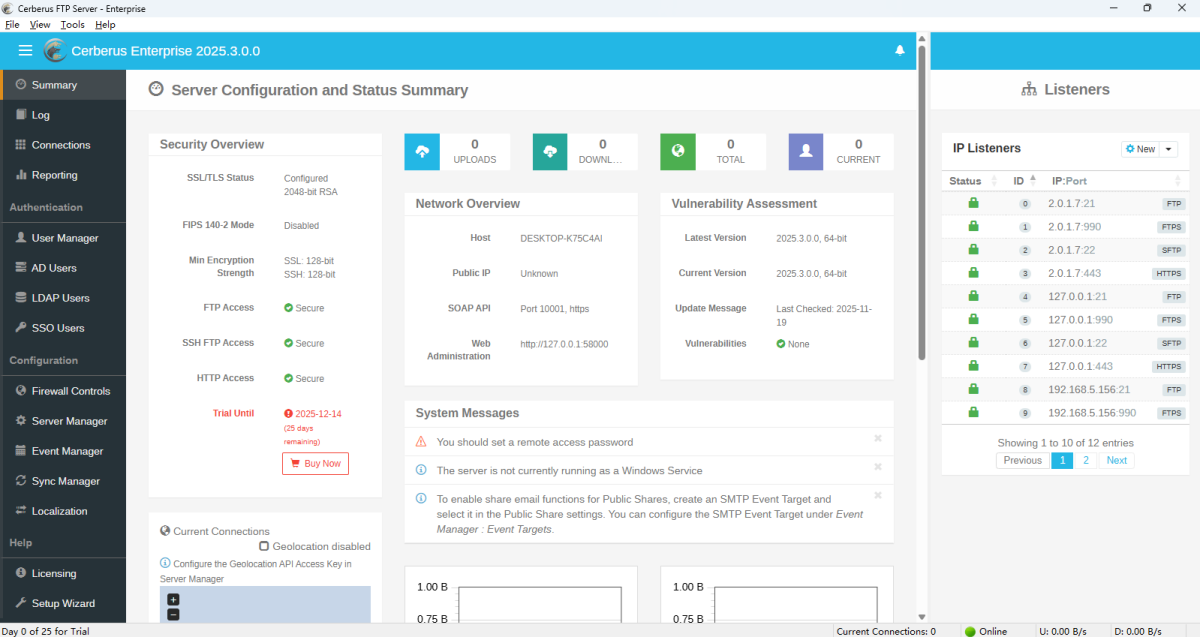Expand the New listener dropdown arrow

point(1169,149)
